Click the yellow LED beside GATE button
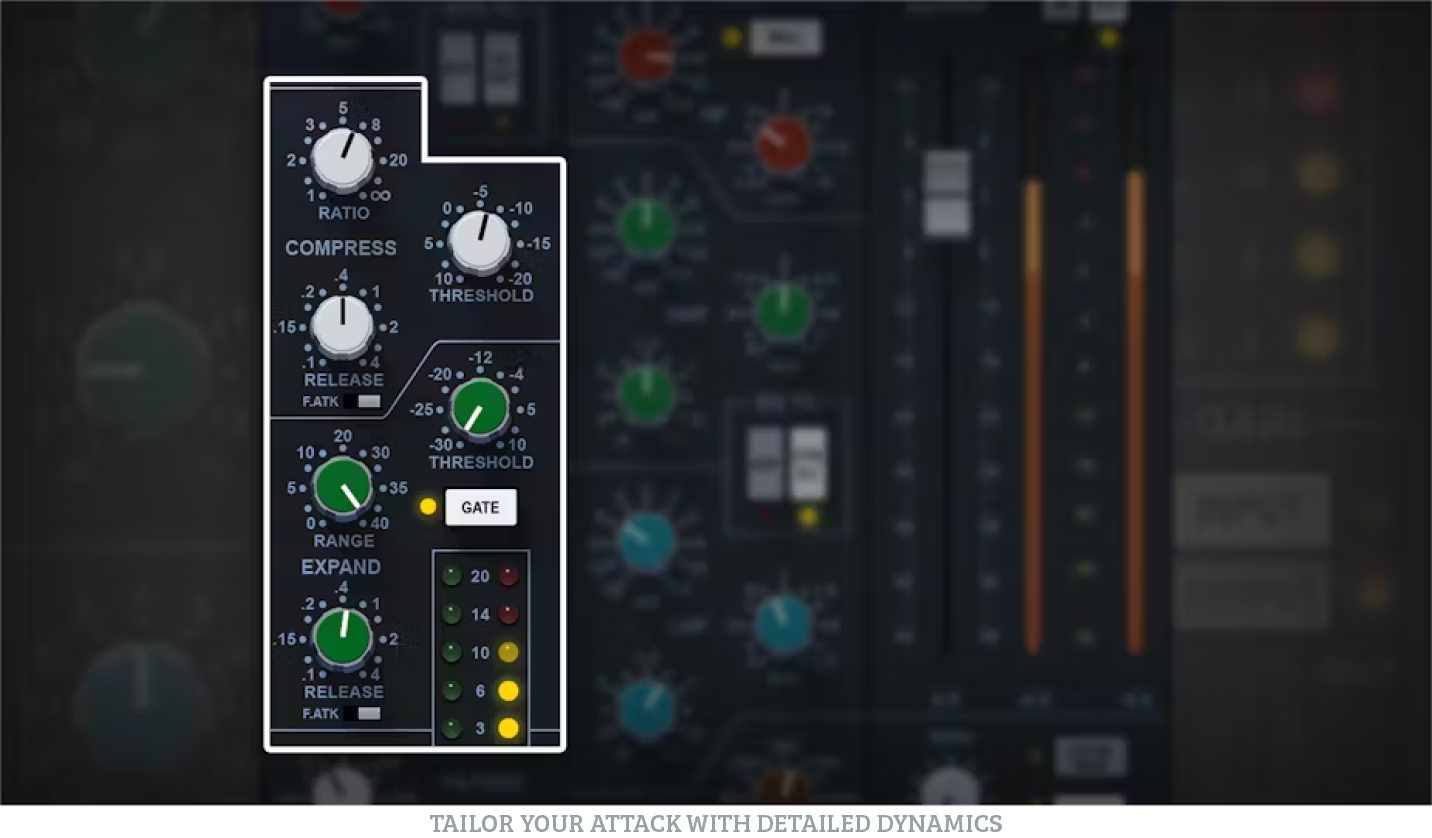Image resolution: width=1432 pixels, height=838 pixels. tap(428, 507)
